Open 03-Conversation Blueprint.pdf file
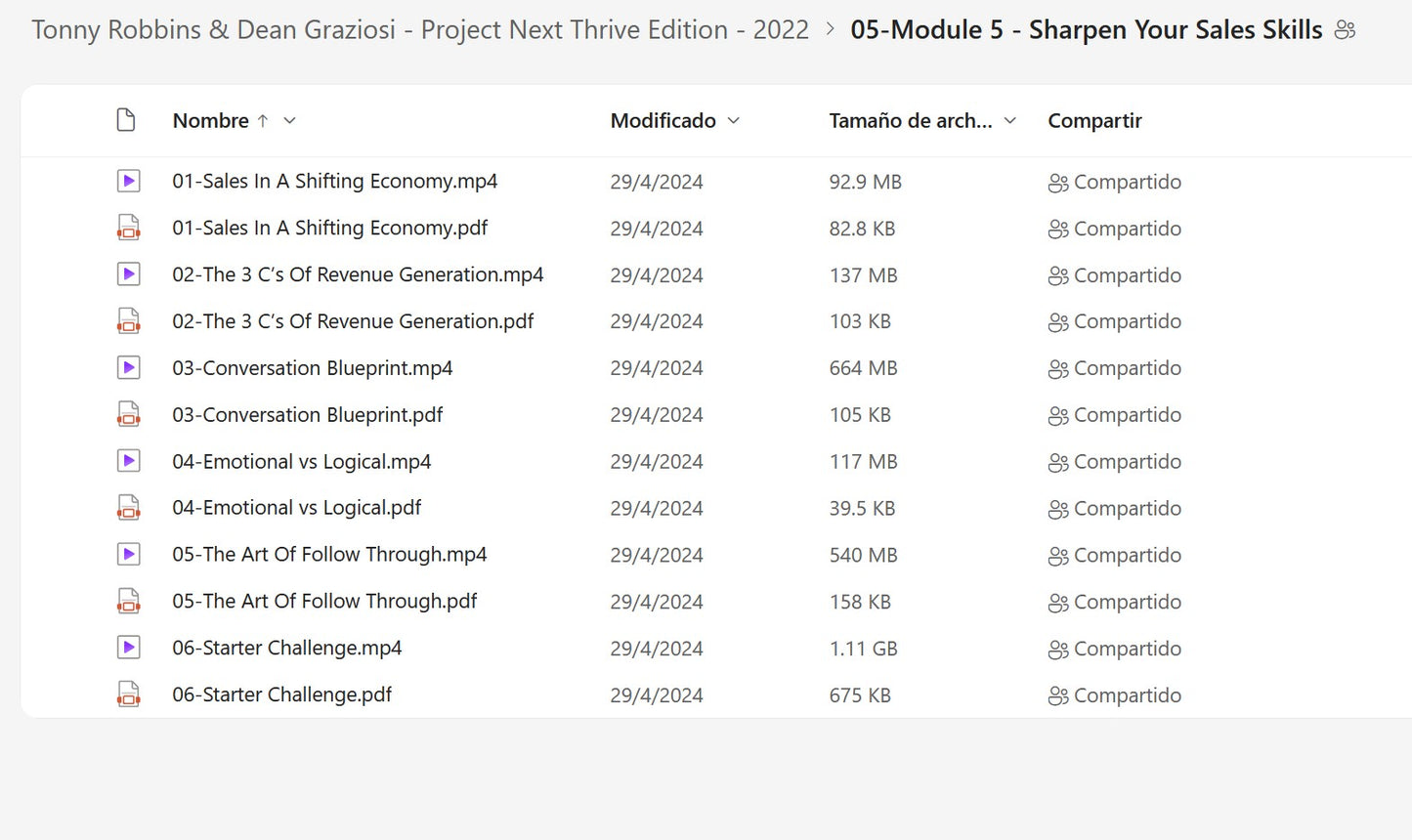The image size is (1412, 840). click(307, 415)
